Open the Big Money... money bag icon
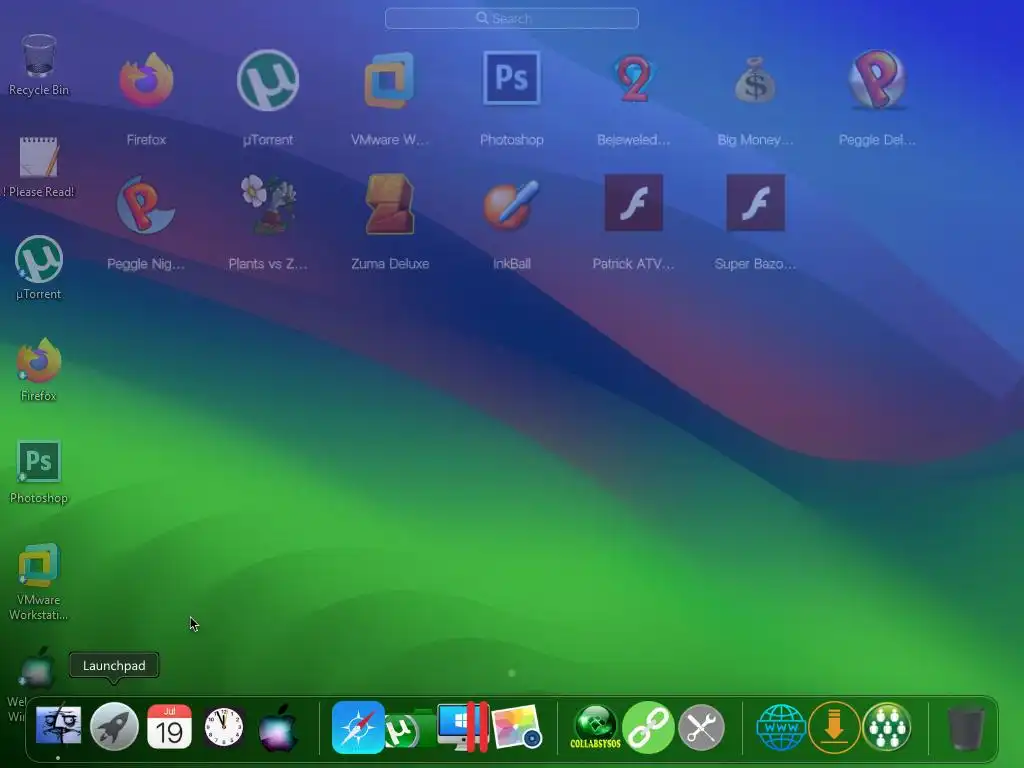Viewport: 1024px width, 768px height. click(755, 81)
